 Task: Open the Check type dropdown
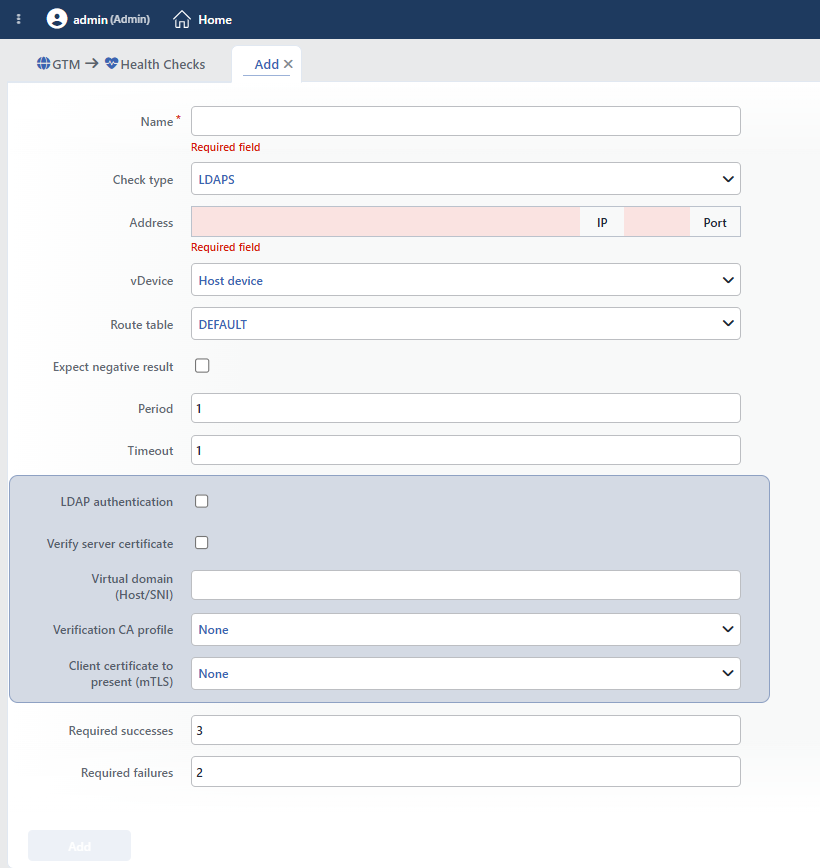point(466,179)
